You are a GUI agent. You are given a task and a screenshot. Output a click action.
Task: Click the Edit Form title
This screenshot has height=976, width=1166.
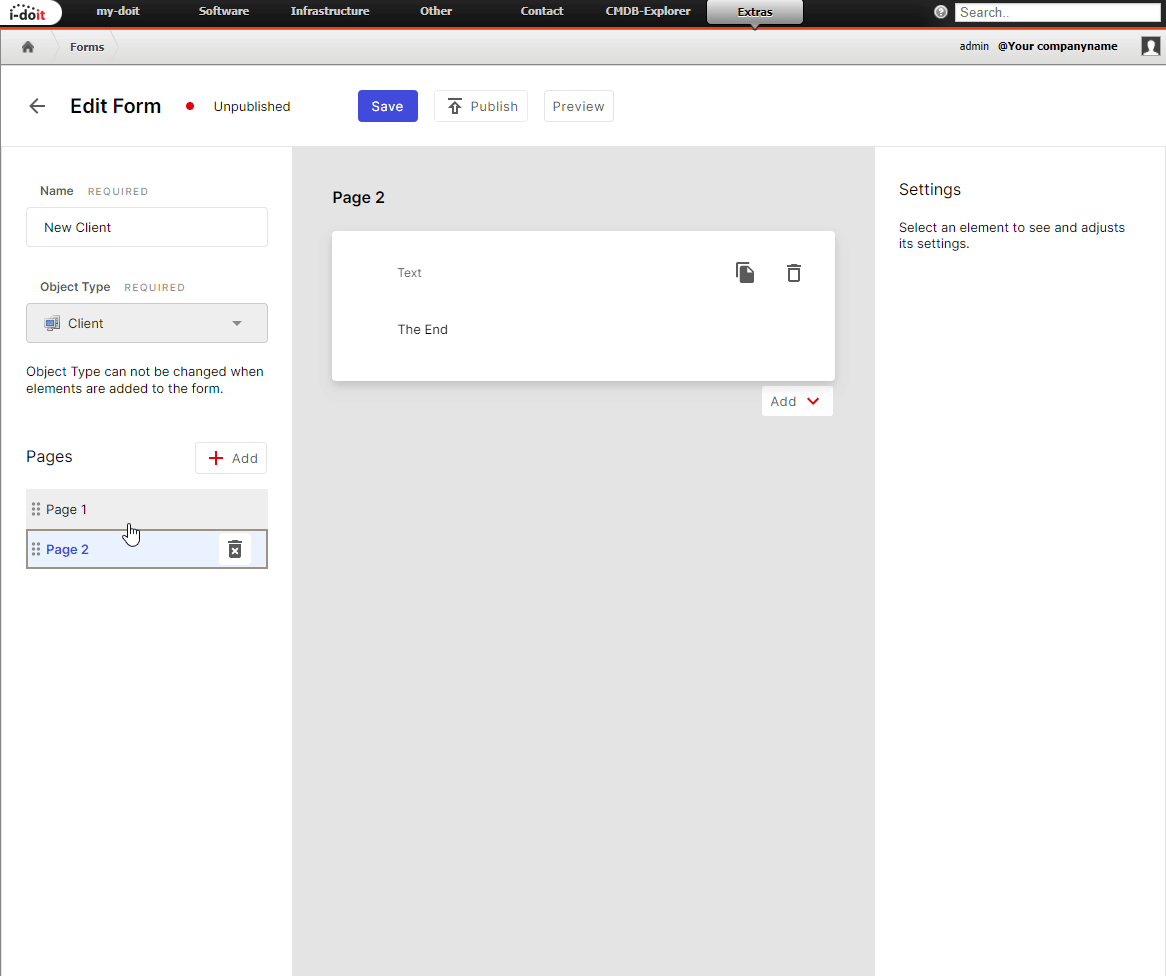pos(115,106)
